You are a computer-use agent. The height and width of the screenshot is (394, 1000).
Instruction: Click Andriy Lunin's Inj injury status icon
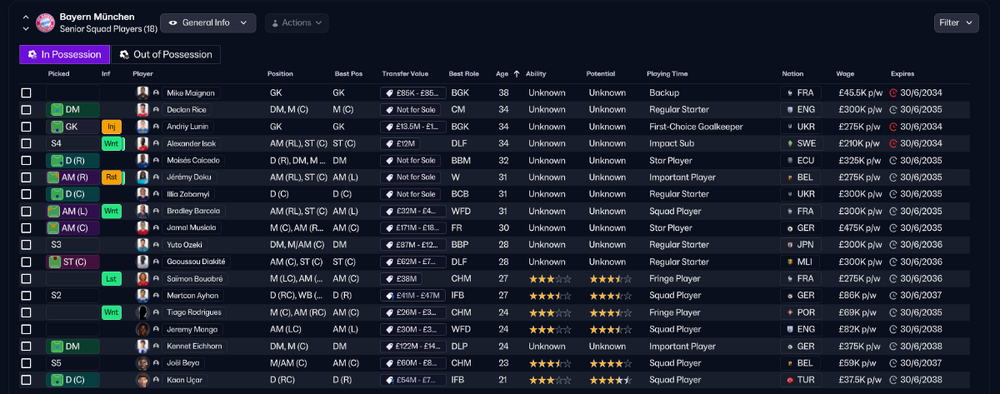111,127
